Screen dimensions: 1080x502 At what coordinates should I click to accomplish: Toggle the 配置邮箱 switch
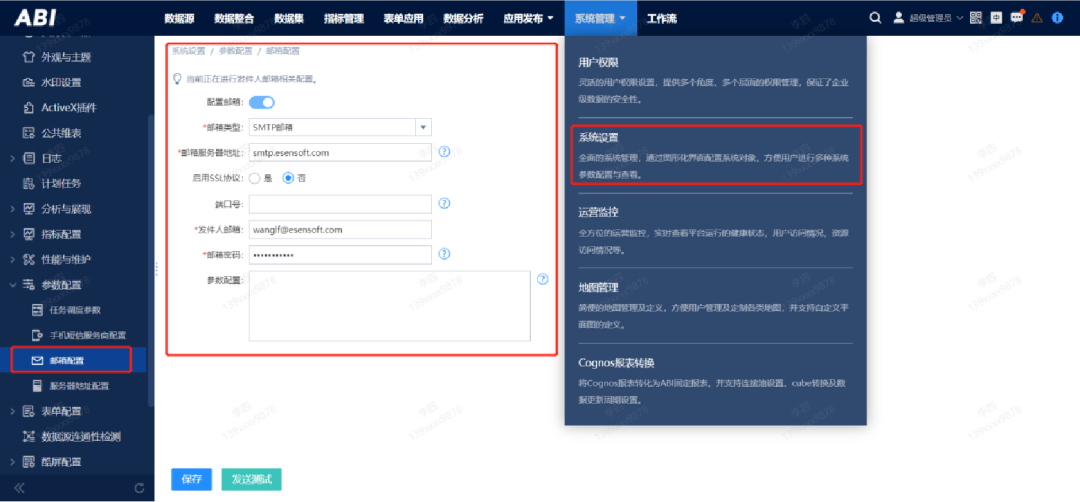click(261, 101)
